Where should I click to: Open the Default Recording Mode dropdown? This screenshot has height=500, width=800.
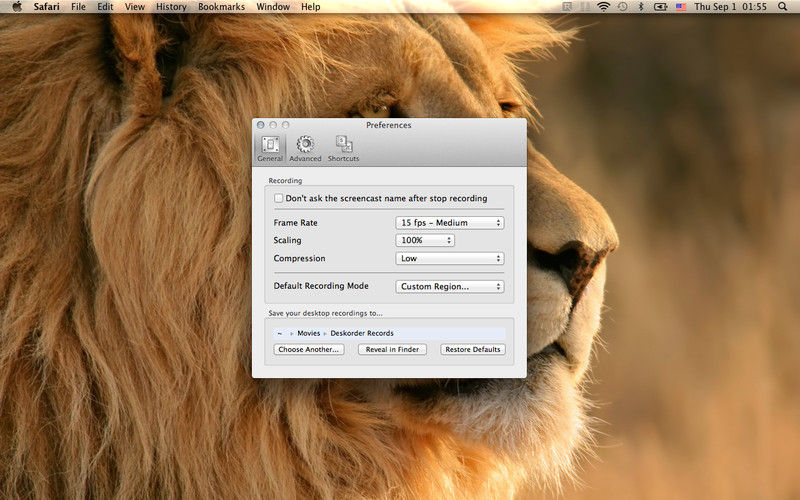point(449,287)
